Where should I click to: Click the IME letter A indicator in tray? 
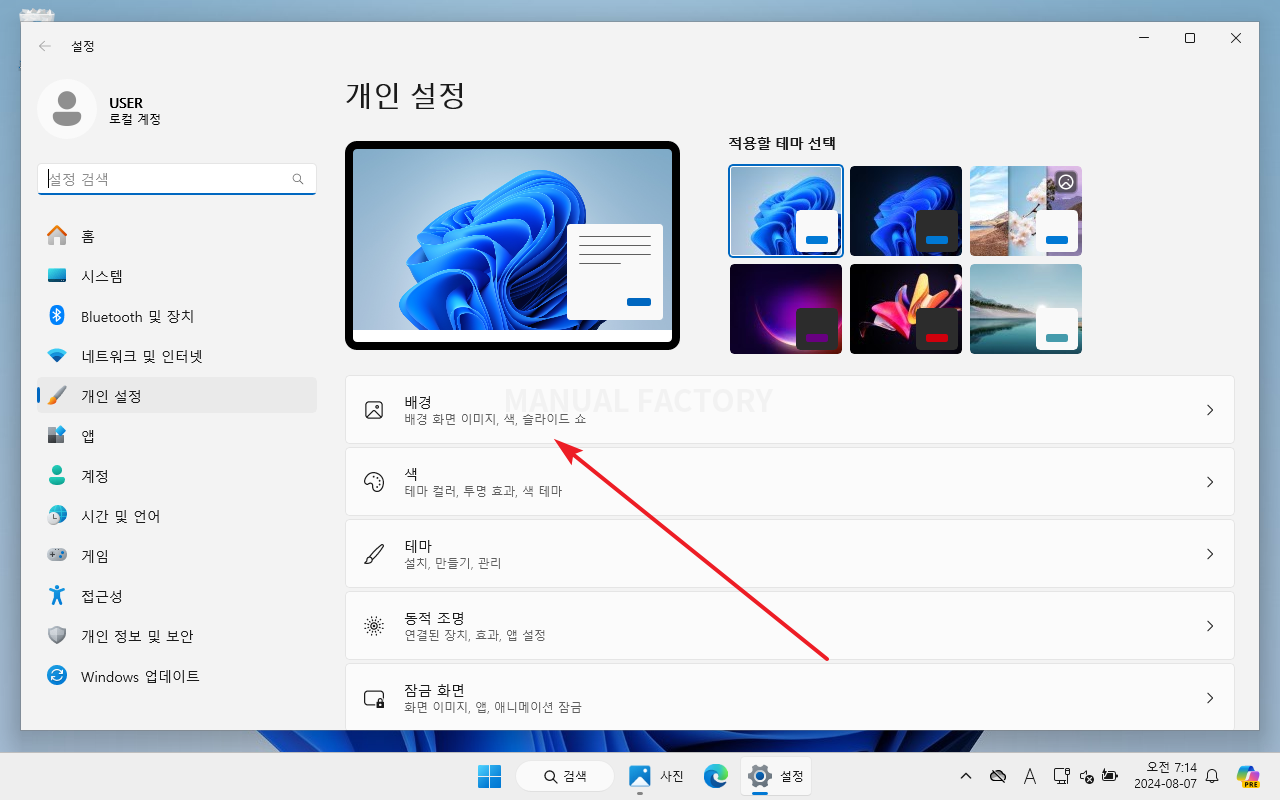pyautogui.click(x=1029, y=776)
